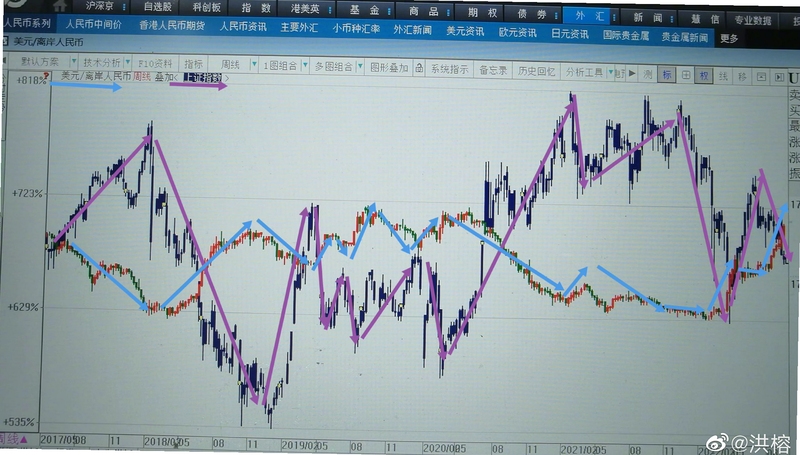Open the 外汇新闻 sub-tab
Screen dimensions: 800x455
(412, 30)
